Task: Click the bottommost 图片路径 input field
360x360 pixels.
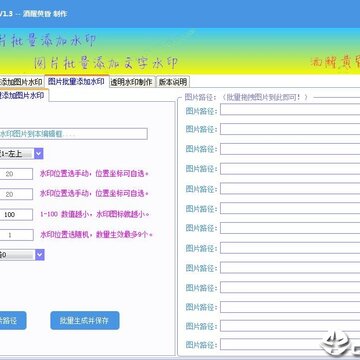Action: point(290,344)
